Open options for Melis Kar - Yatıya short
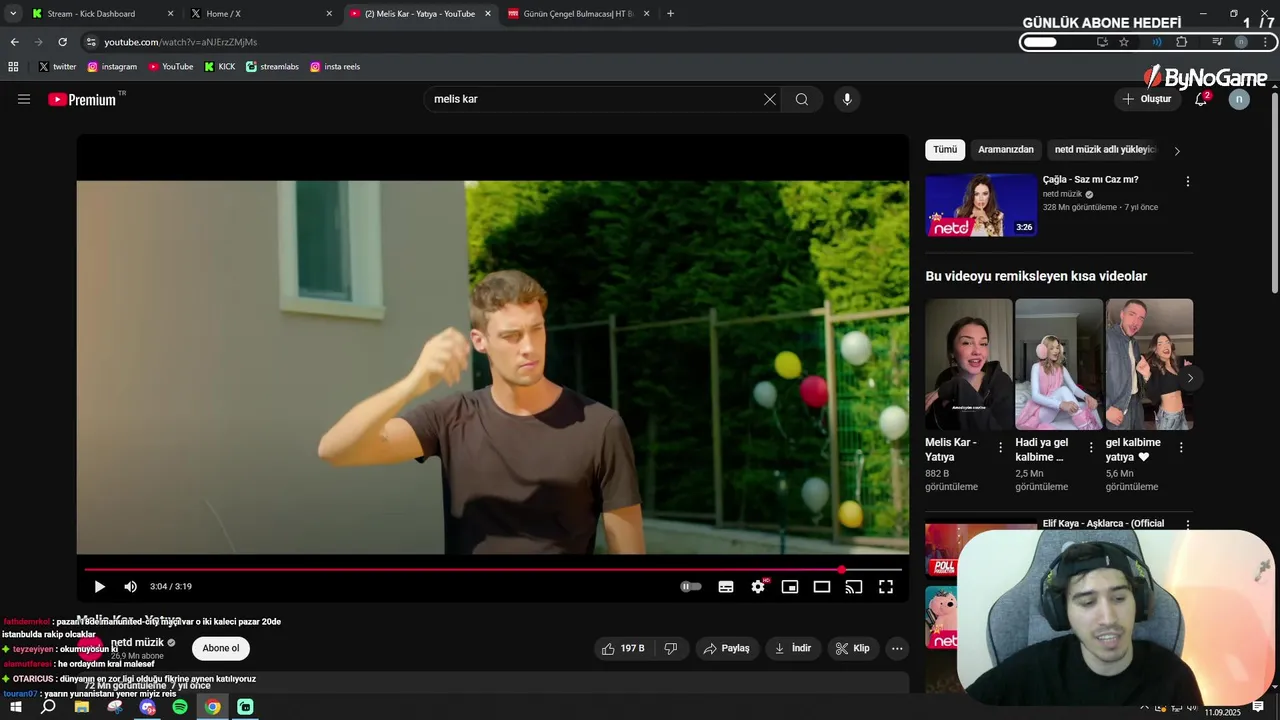Screen dimensions: 1280x720 pos(1000,447)
